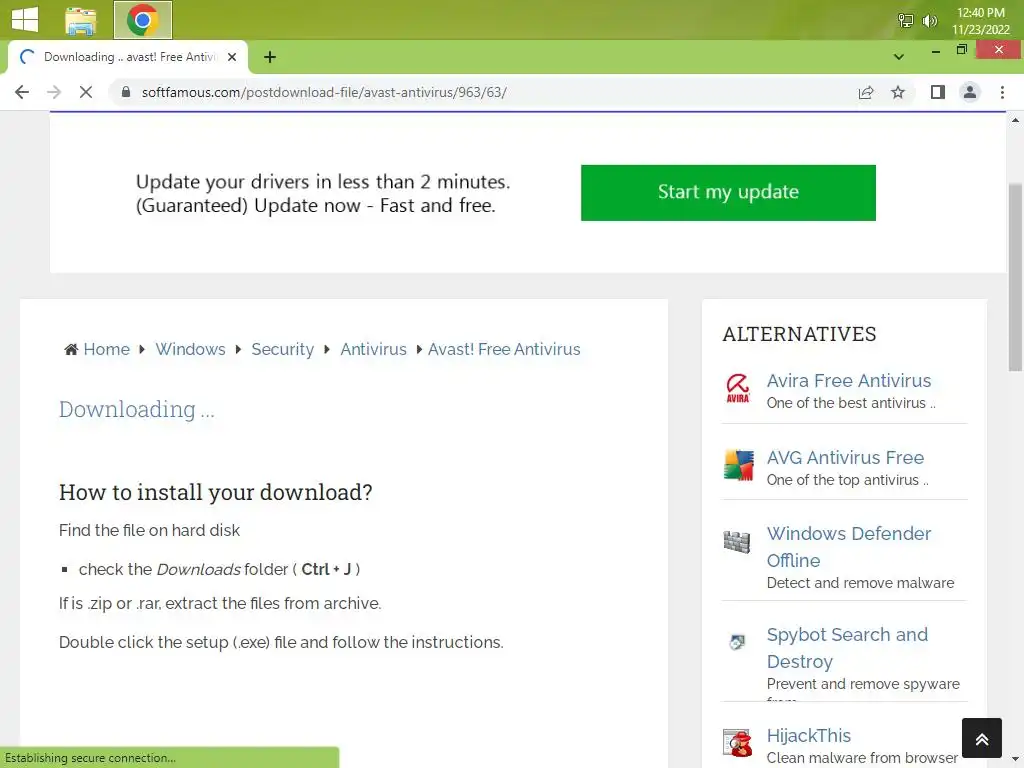
Task: Click the HijackThis detective icon
Action: tap(737, 743)
